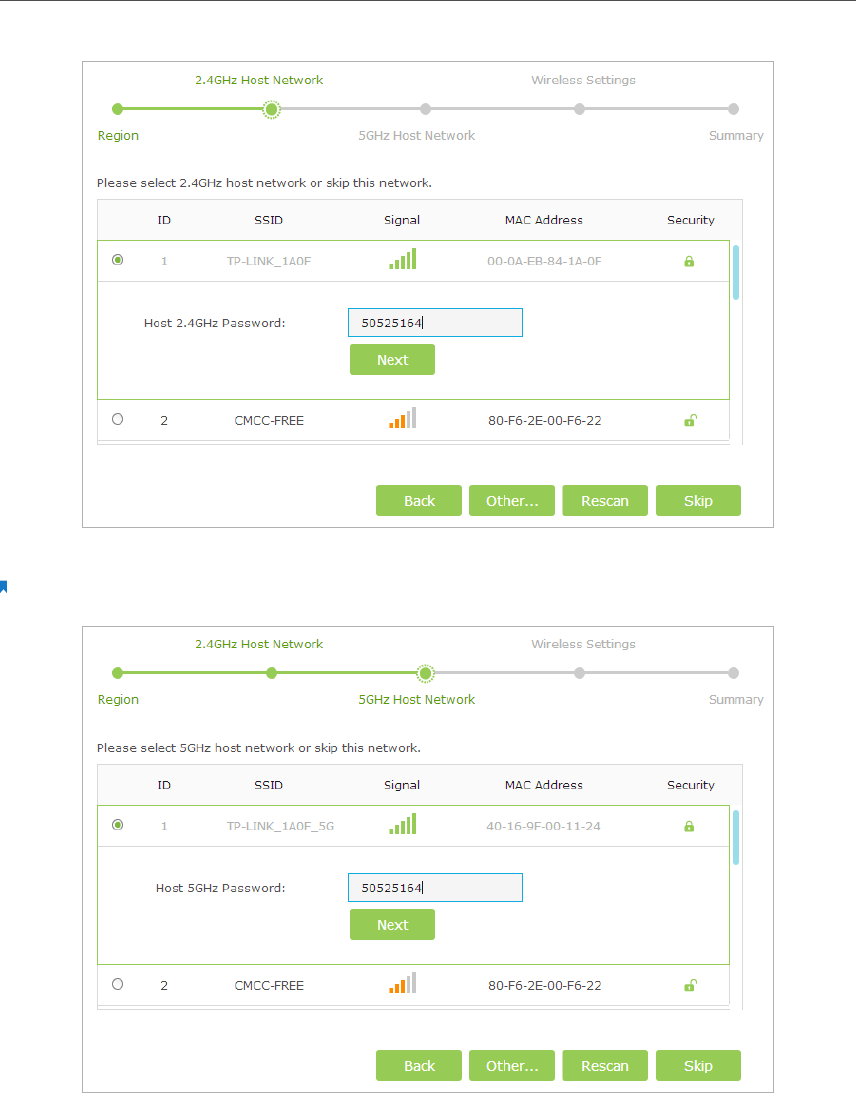The height and width of the screenshot is (1093, 856).
Task: Click the 2.4GHz network list scrollbar
Action: click(736, 273)
